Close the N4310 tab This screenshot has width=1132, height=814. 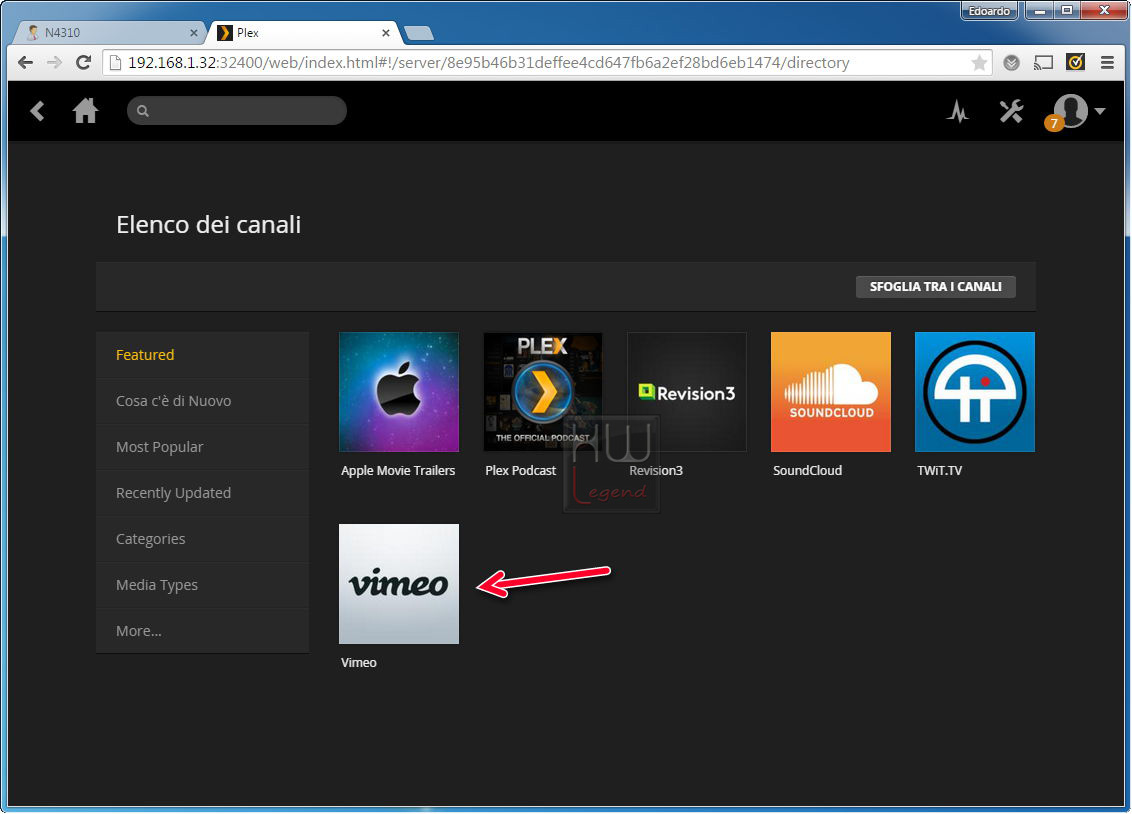193,32
